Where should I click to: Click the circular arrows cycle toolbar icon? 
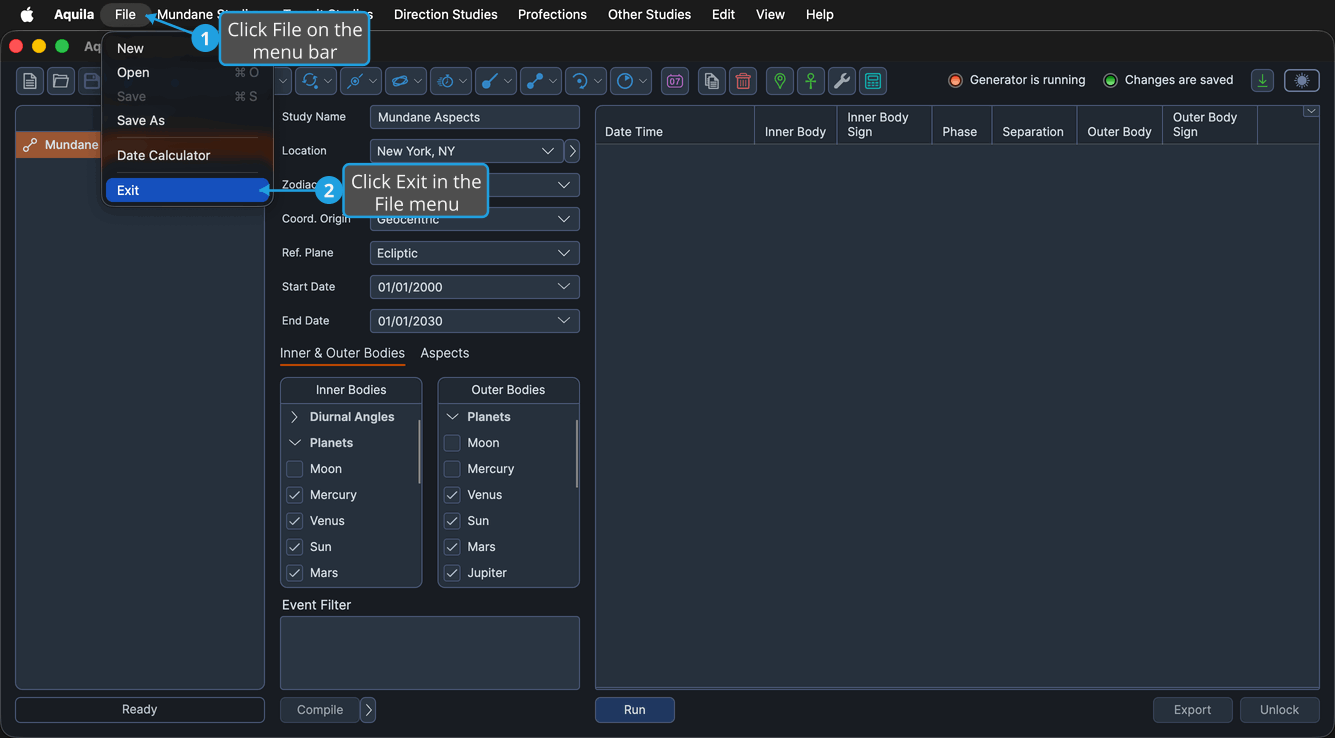(310, 81)
